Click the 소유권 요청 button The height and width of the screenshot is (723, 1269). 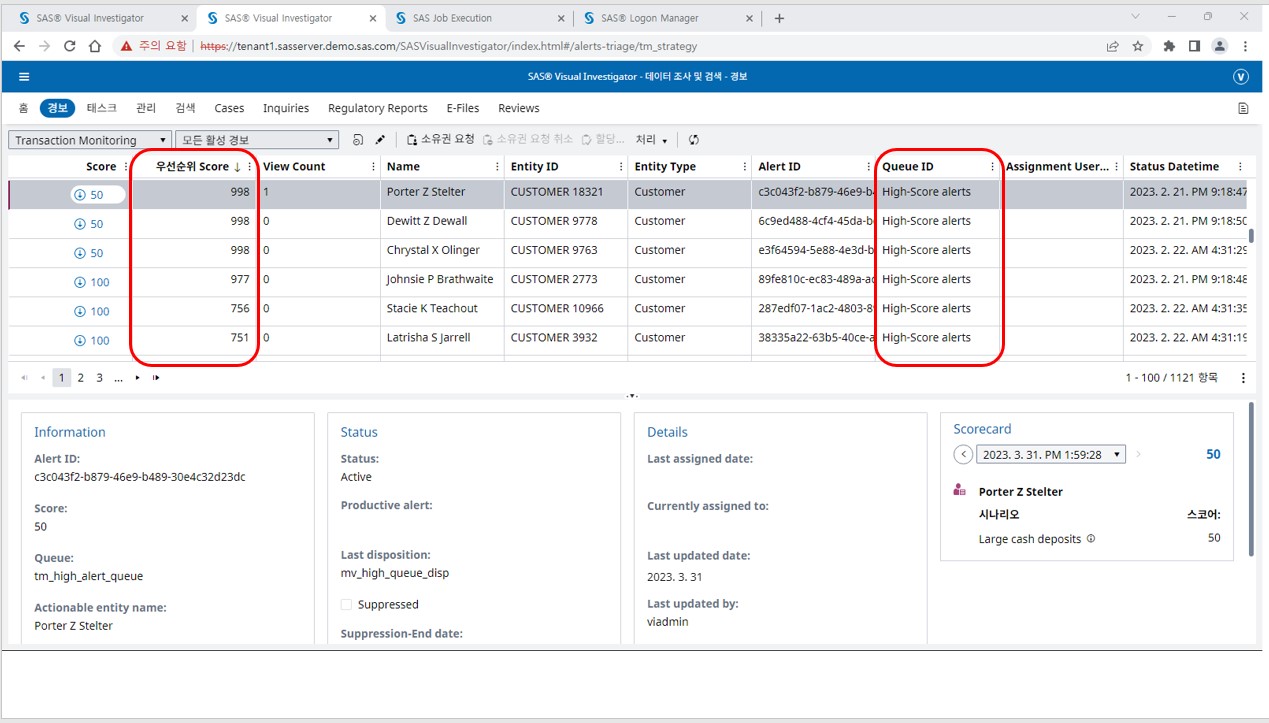[x=440, y=140]
